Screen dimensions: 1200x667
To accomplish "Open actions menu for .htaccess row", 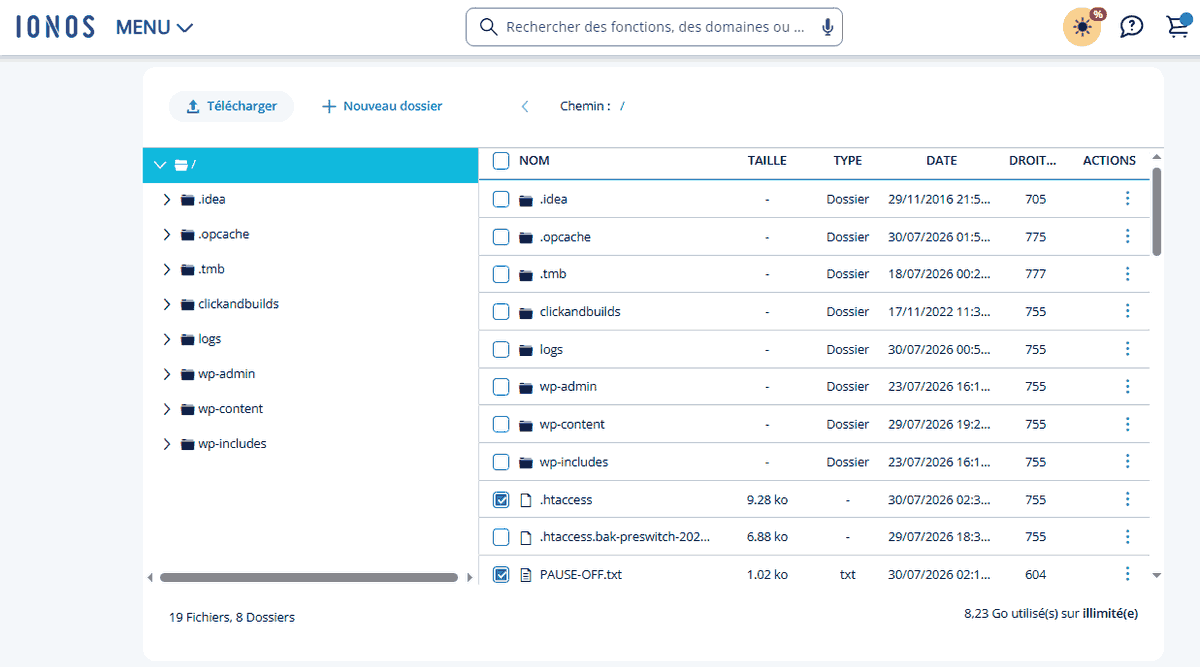I will (x=1127, y=499).
